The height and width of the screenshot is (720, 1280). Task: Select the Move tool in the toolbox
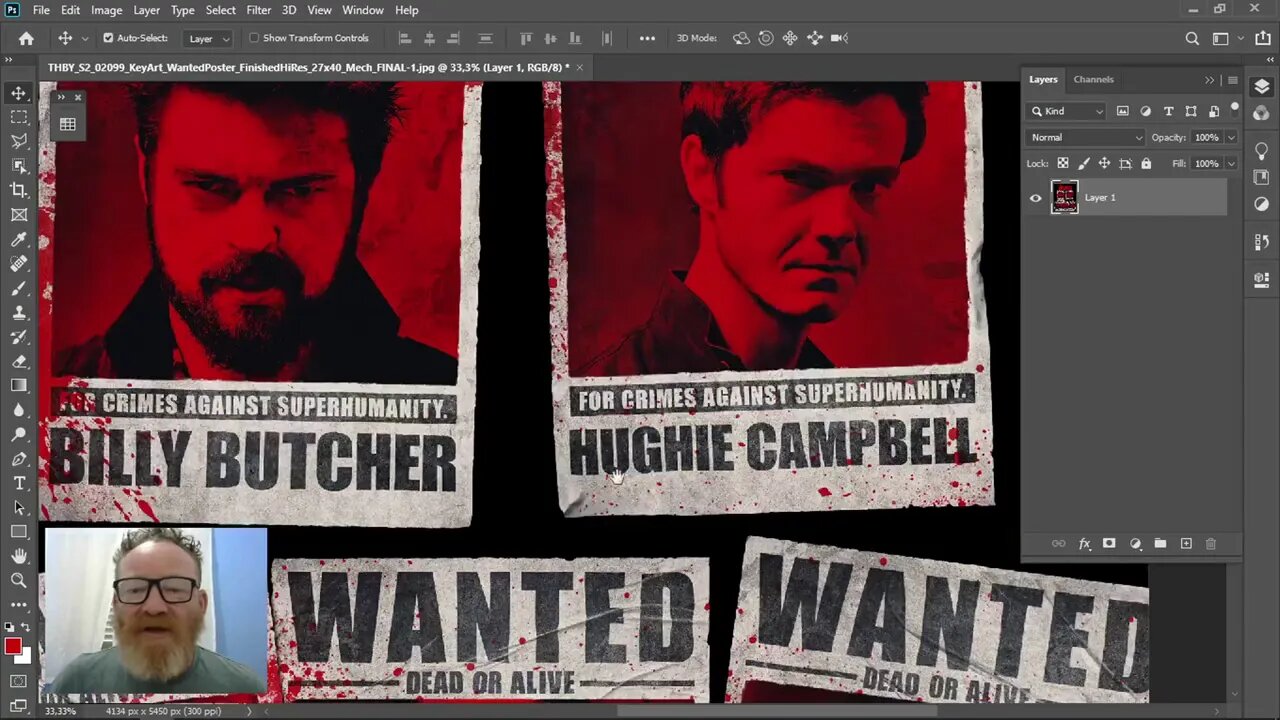19,93
